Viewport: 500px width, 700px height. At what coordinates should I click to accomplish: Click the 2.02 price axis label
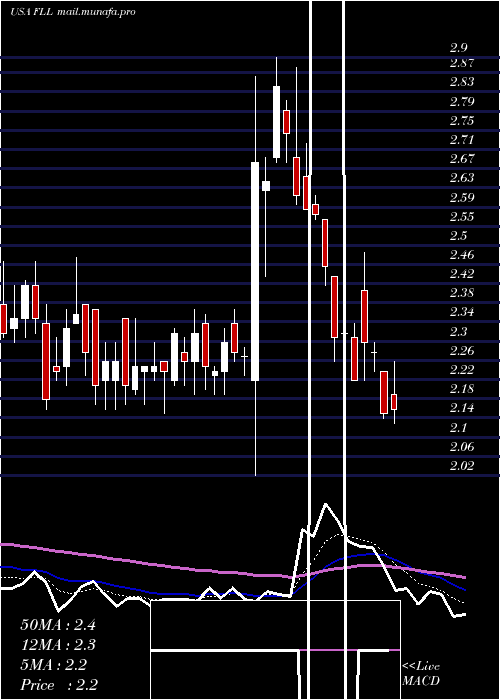coord(462,466)
